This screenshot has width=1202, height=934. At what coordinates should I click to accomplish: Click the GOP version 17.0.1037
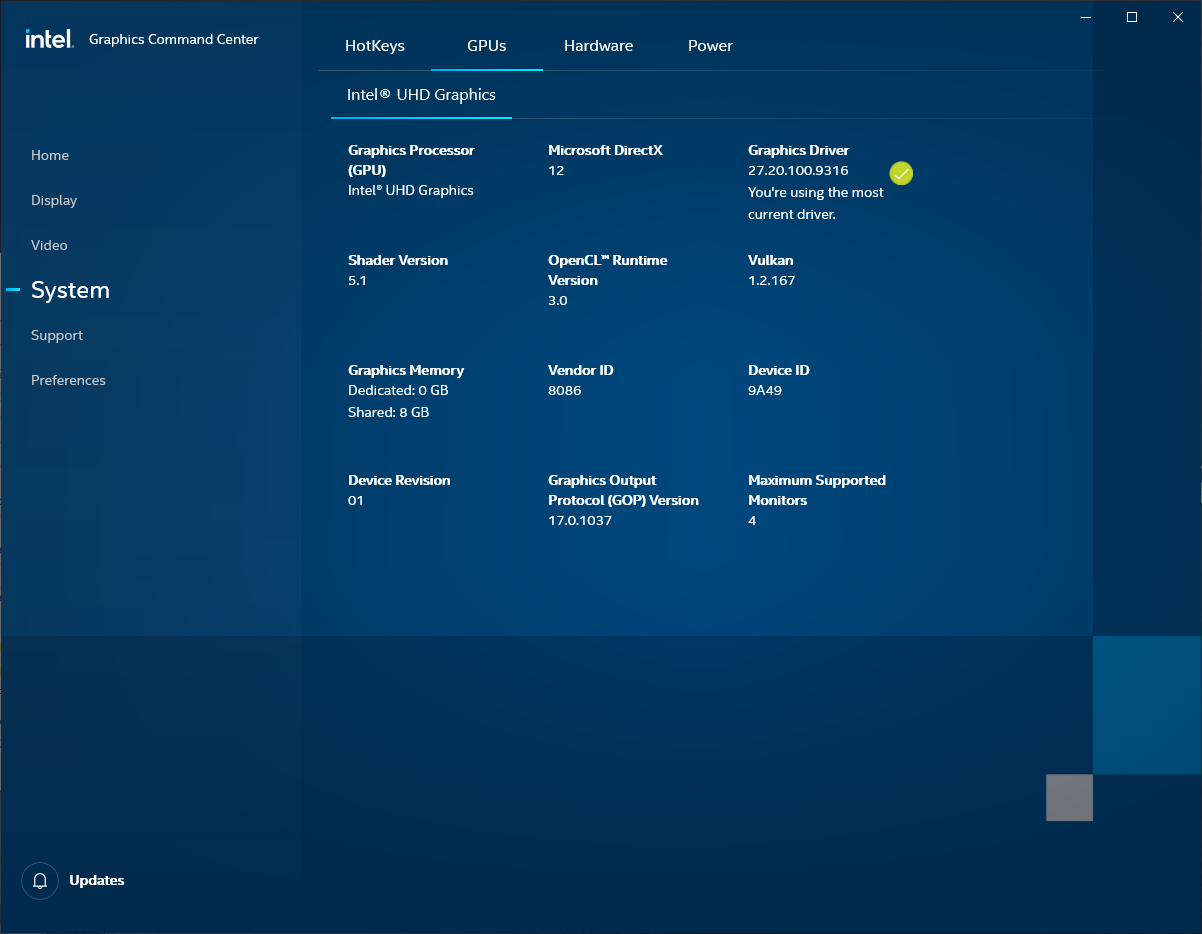tap(580, 520)
